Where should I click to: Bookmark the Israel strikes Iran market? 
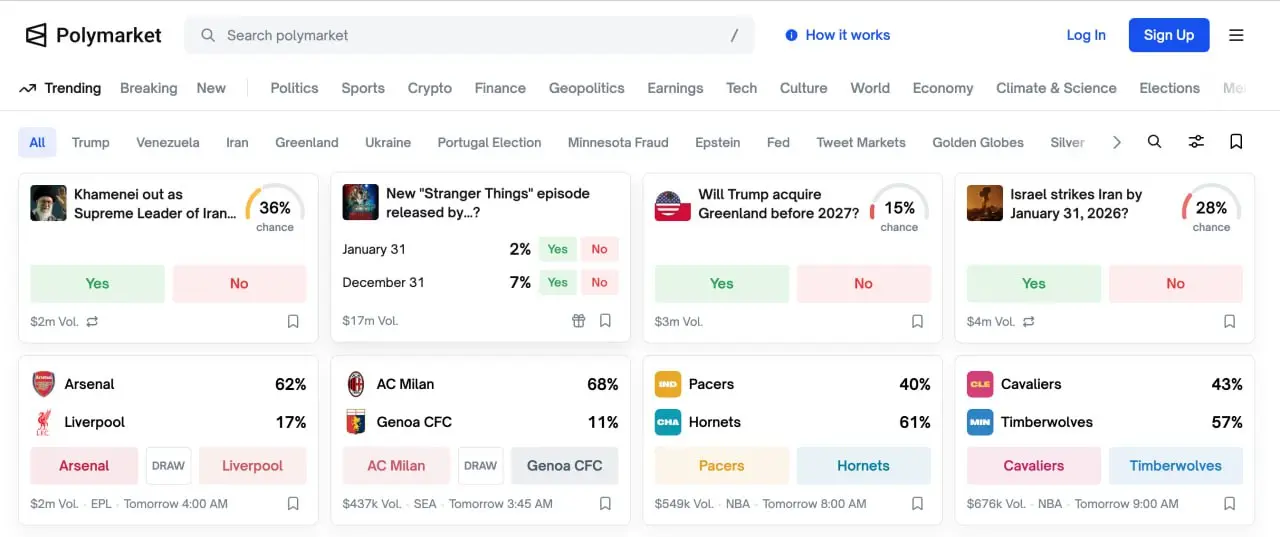pyautogui.click(x=1229, y=322)
